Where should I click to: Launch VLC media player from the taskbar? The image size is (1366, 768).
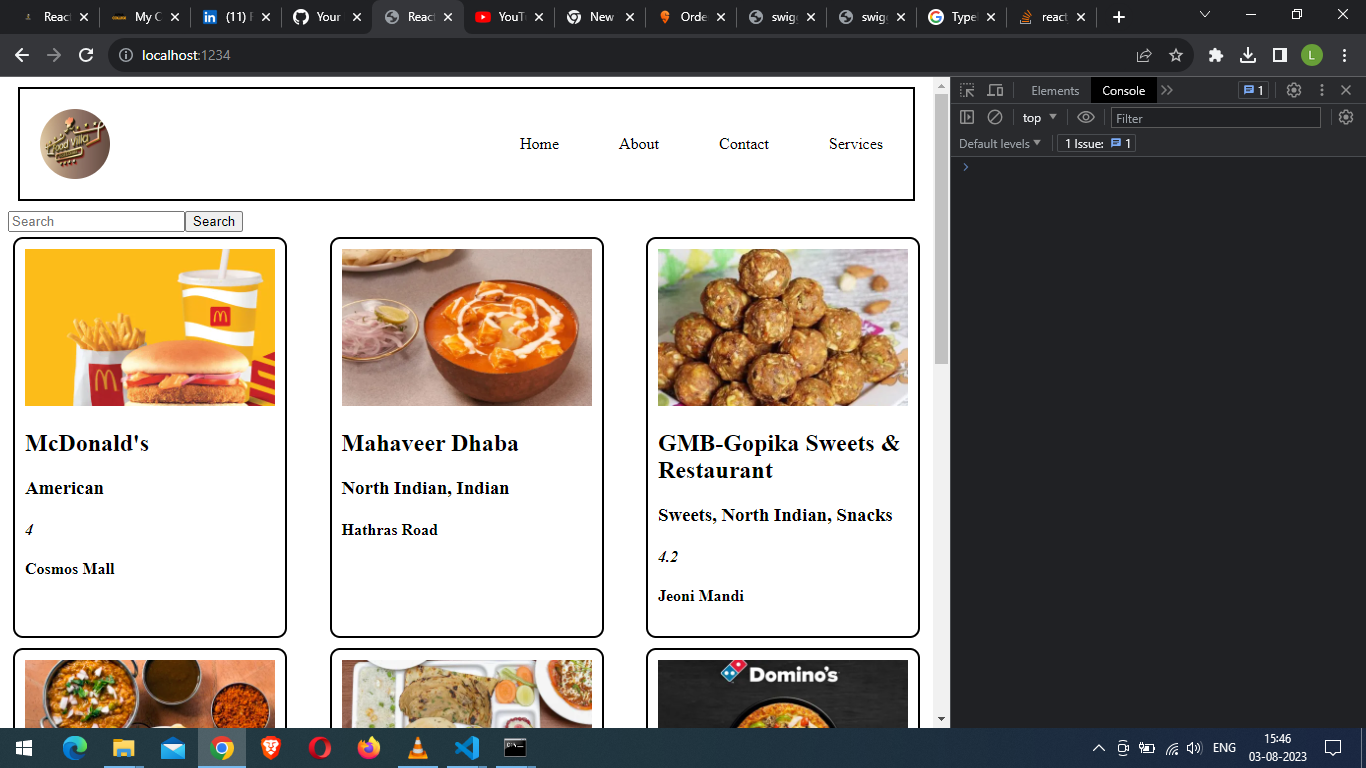(x=417, y=747)
